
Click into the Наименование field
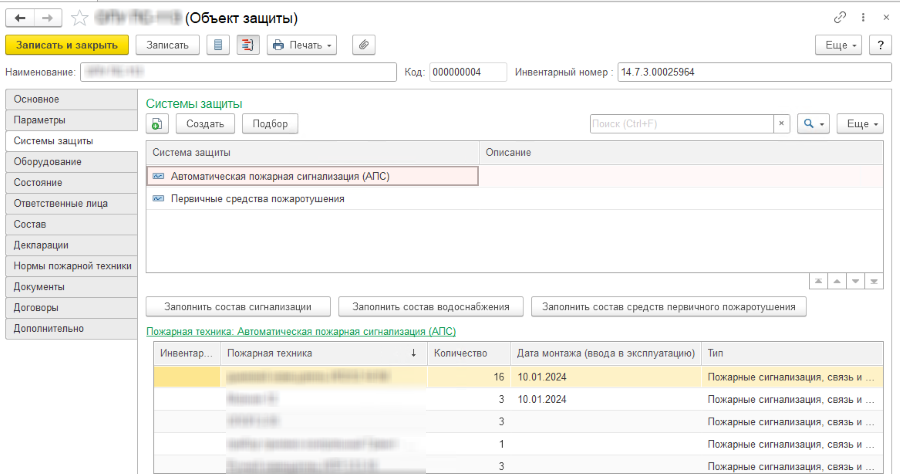pos(238,72)
